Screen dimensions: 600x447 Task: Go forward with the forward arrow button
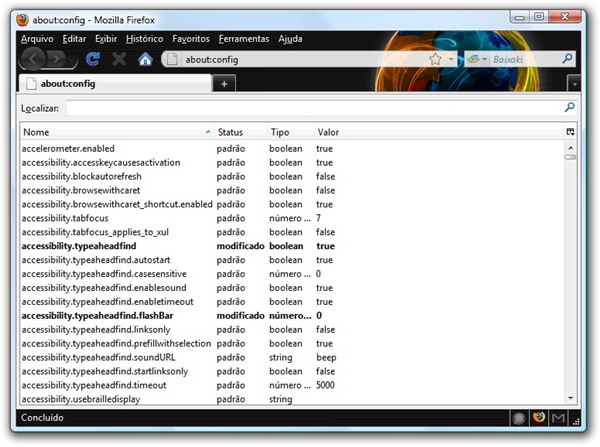click(57, 59)
